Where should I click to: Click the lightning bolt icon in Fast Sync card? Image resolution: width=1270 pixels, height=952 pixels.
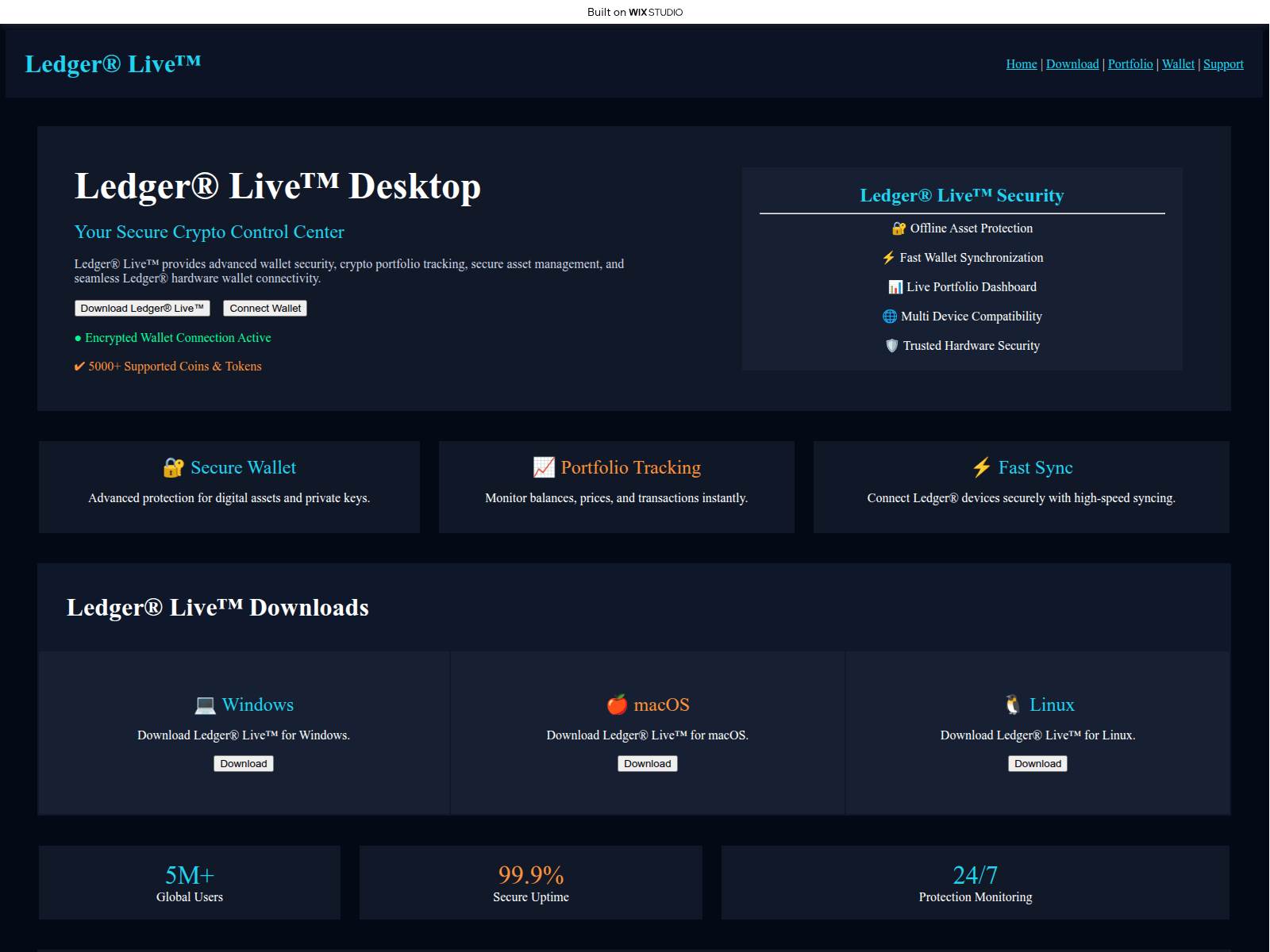(x=982, y=467)
